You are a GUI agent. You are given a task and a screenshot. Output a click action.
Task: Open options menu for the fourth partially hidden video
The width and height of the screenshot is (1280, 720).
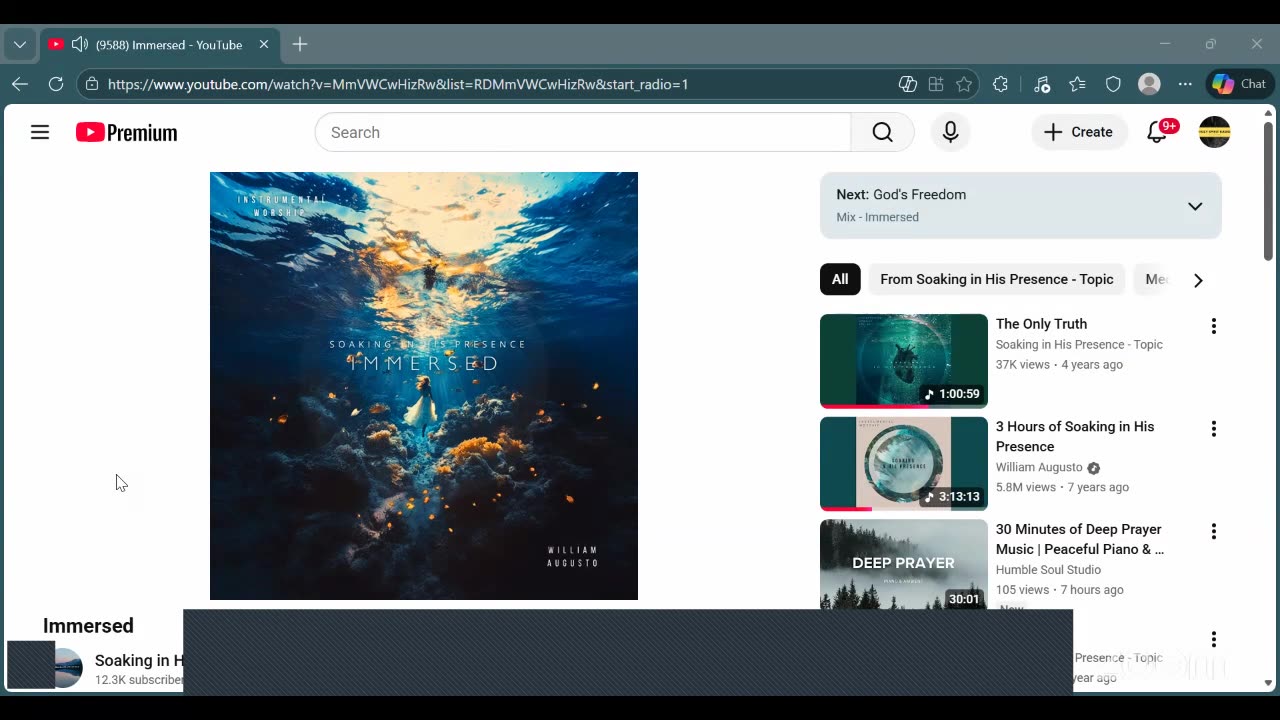tap(1213, 639)
